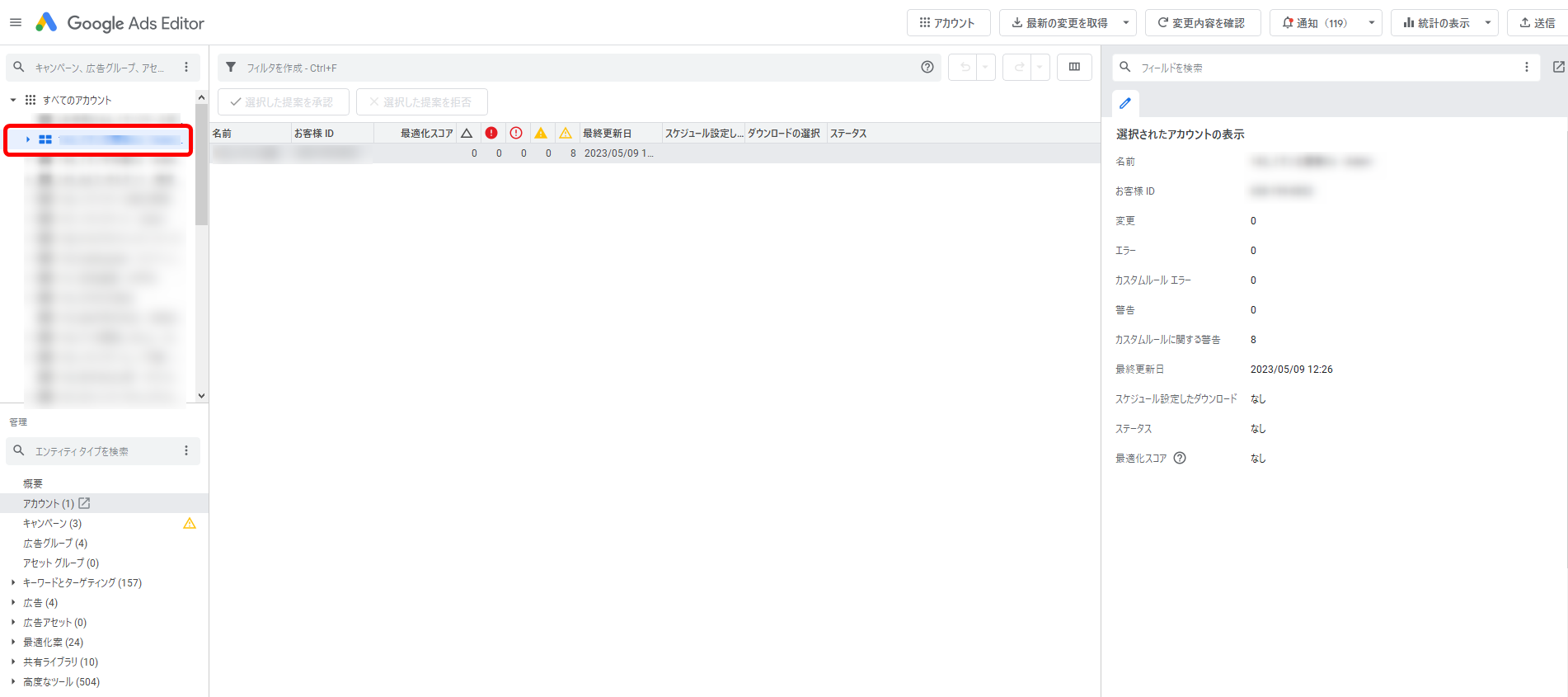Click the yellow outlined custom rule warning icon
The height and width of the screenshot is (697, 1568).
(566, 133)
